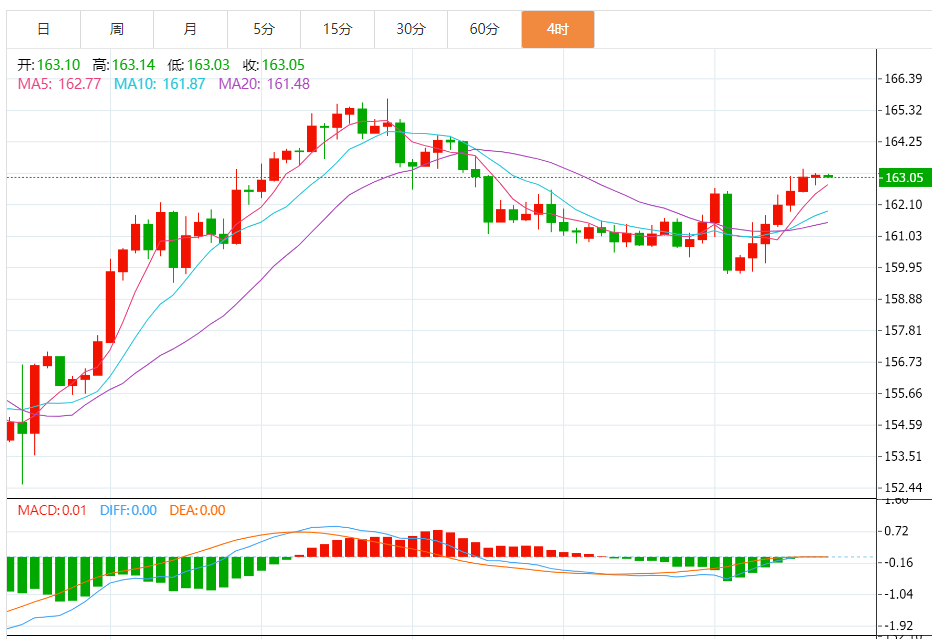Click the DIFF:0.00 indicator label

128,510
